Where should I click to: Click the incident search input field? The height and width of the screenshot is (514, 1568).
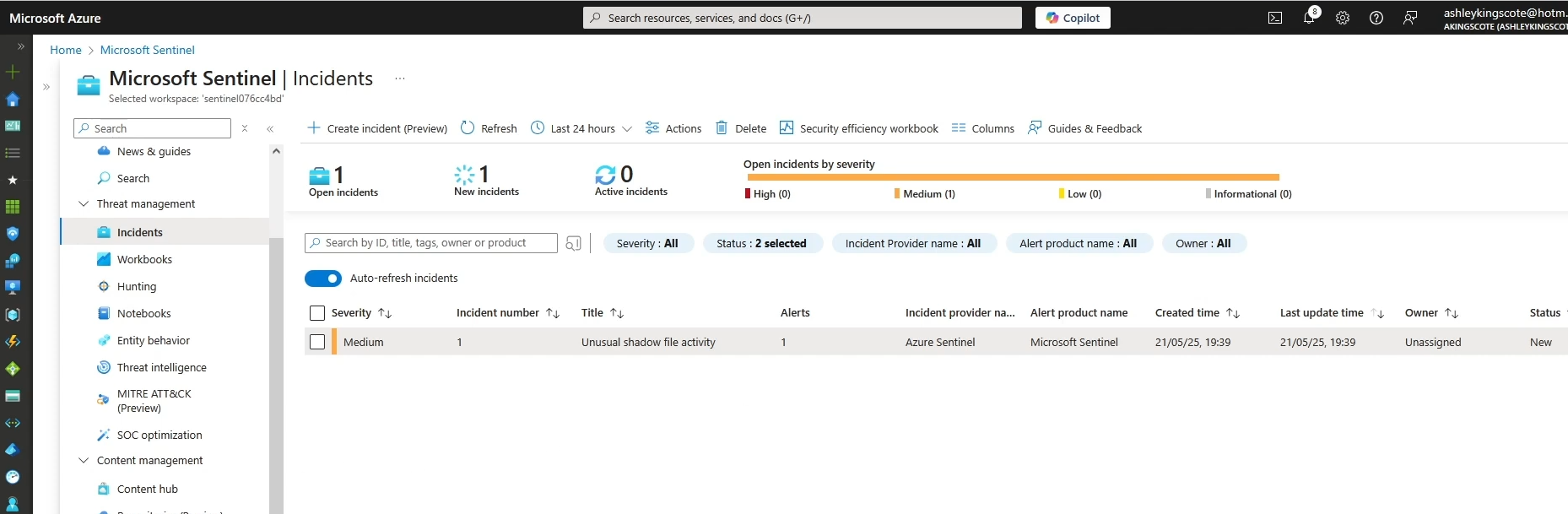click(431, 243)
